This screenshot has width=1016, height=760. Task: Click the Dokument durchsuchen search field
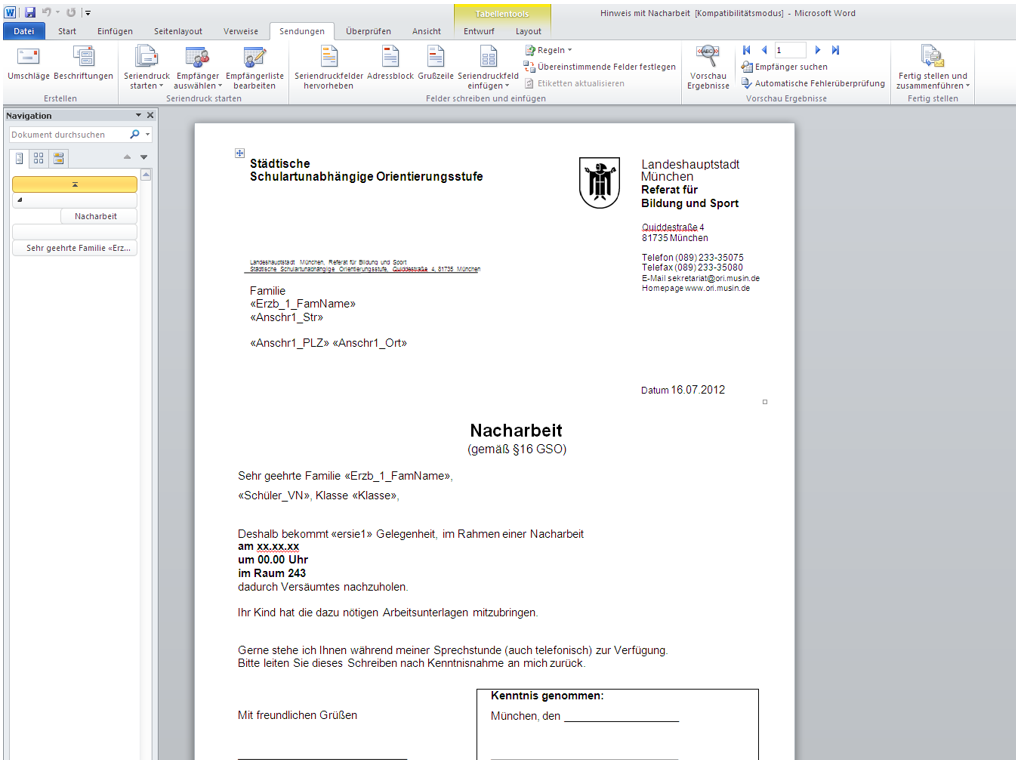(68, 134)
